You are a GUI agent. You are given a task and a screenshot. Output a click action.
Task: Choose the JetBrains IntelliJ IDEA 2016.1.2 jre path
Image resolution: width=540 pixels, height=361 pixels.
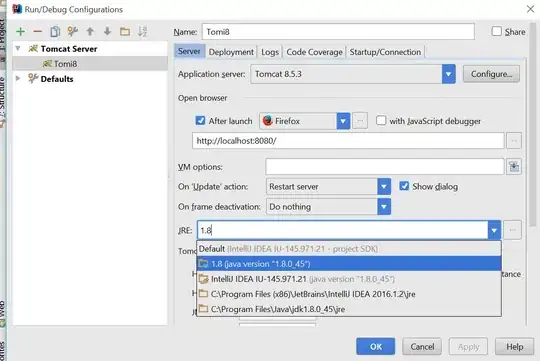click(x=349, y=294)
